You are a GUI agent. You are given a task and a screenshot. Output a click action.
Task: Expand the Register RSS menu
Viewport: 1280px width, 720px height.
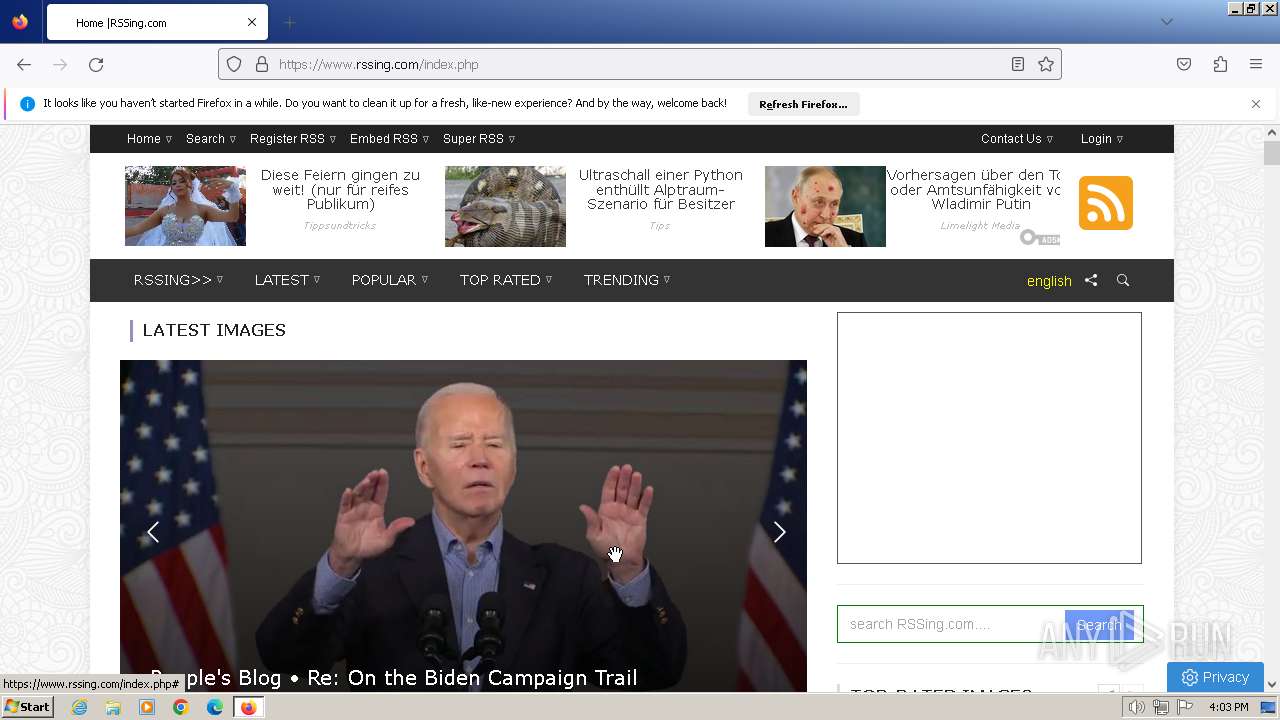[x=293, y=139]
